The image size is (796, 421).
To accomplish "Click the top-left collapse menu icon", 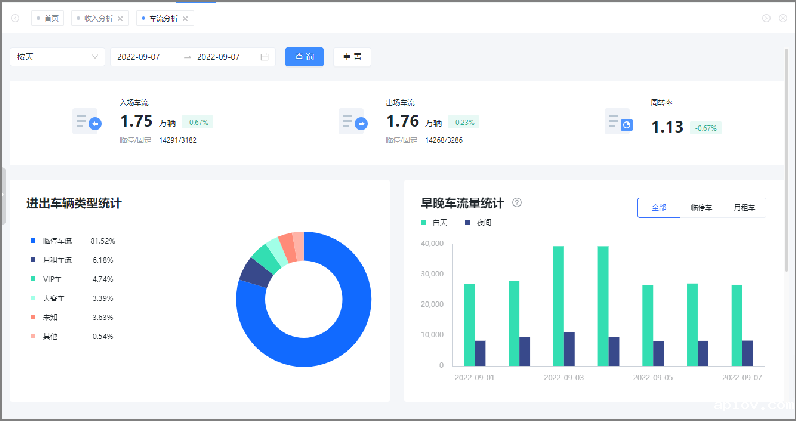I will pos(15,18).
